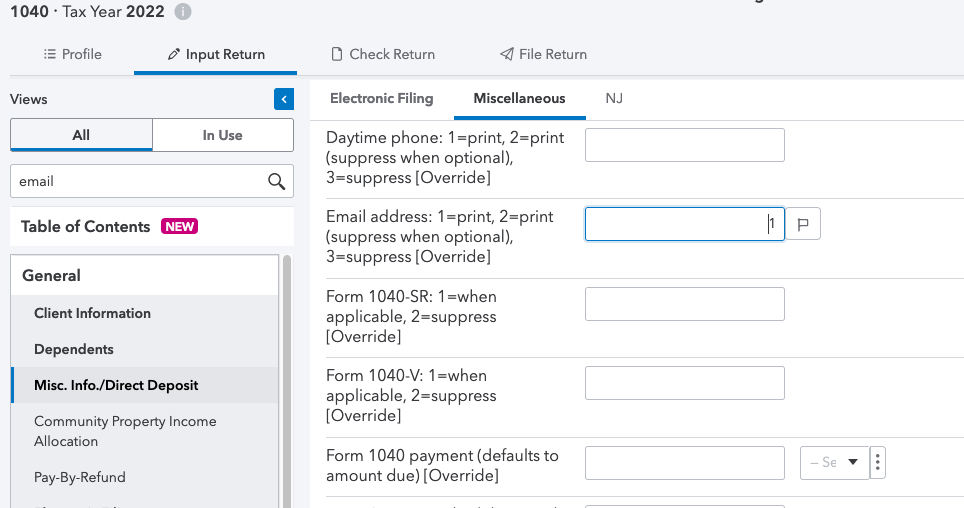Click the flag icon next to Email address field

click(803, 224)
